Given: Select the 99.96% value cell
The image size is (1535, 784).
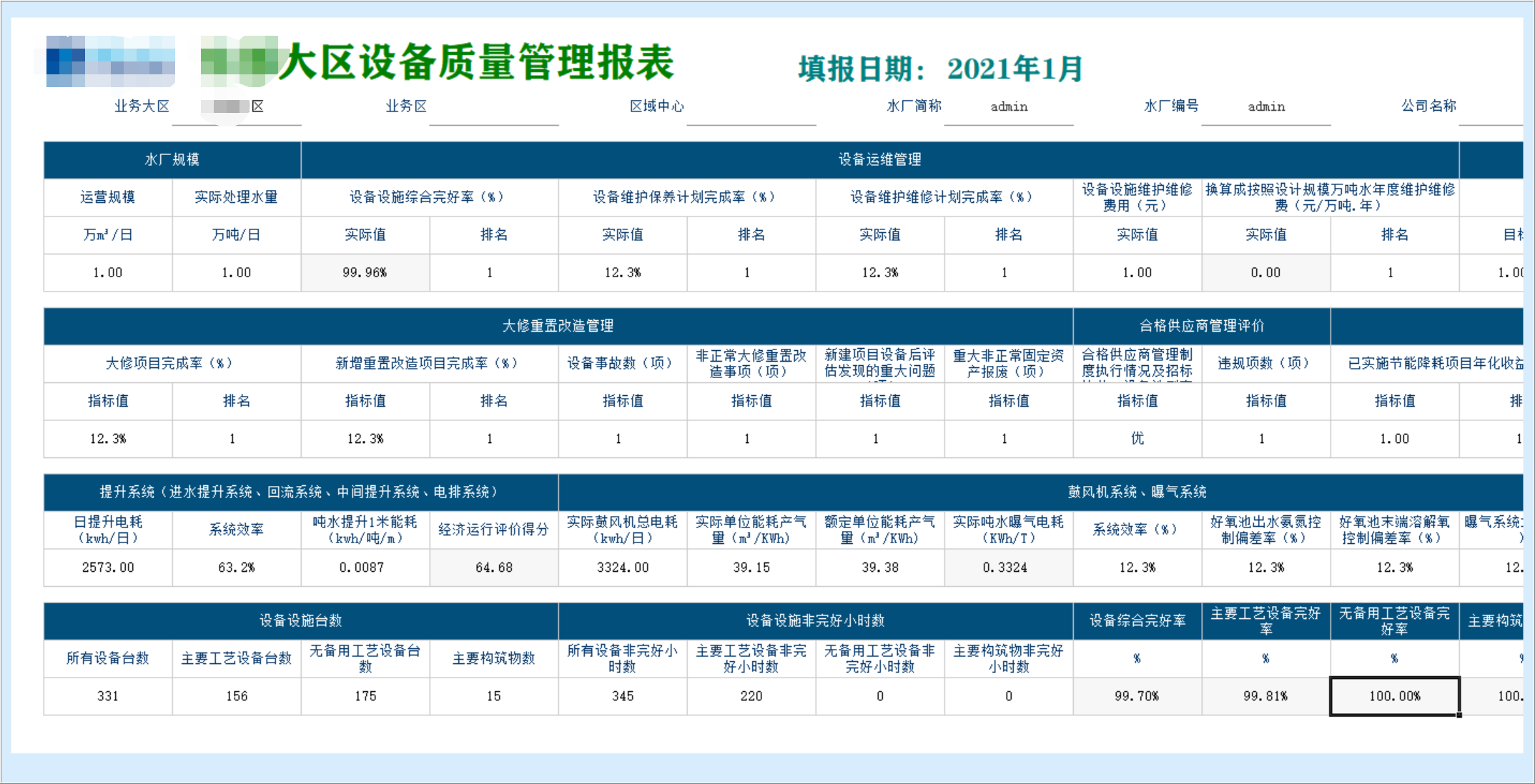Looking at the screenshot, I should pyautogui.click(x=365, y=273).
